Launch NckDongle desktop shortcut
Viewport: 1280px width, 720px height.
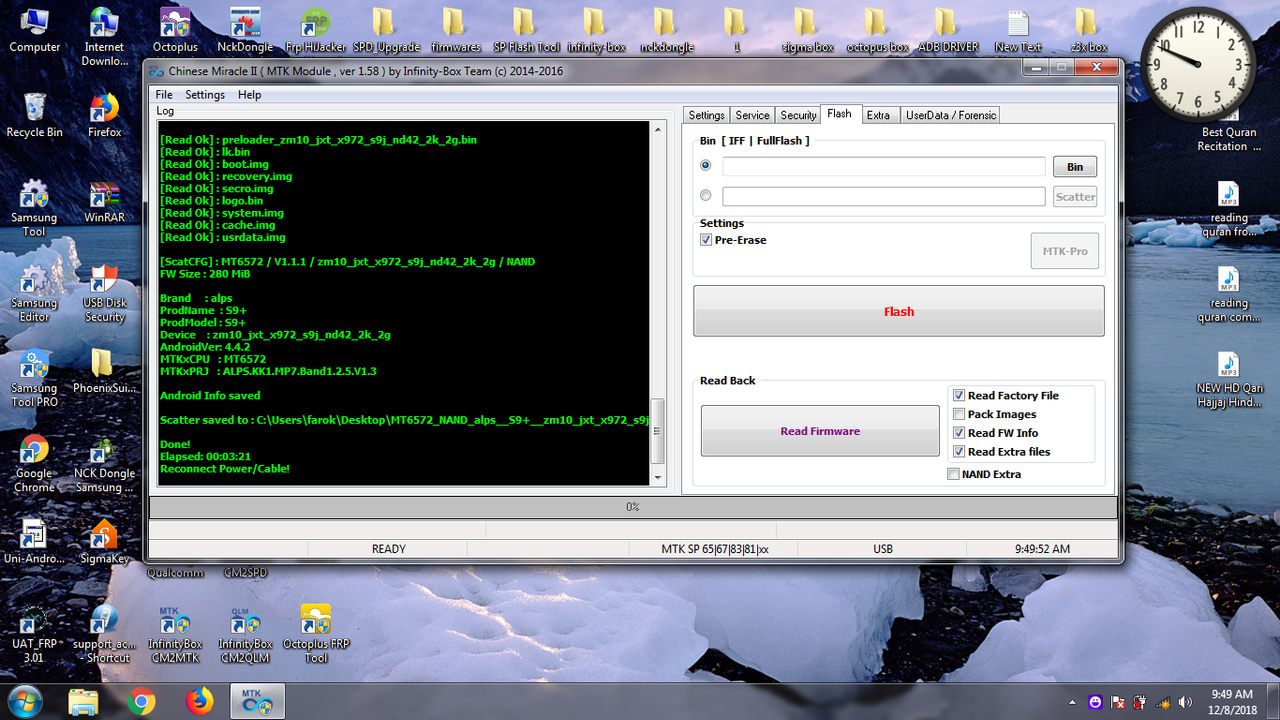[245, 30]
